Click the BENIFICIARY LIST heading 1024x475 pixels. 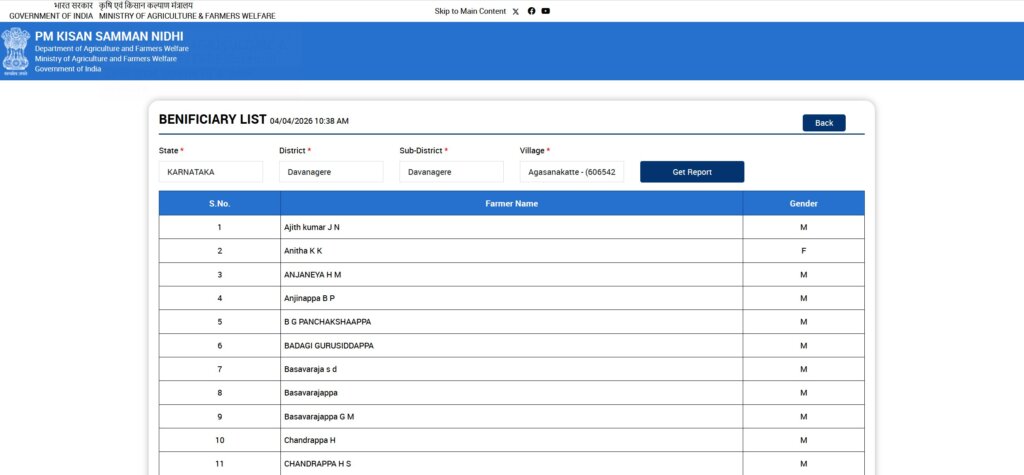(x=212, y=120)
